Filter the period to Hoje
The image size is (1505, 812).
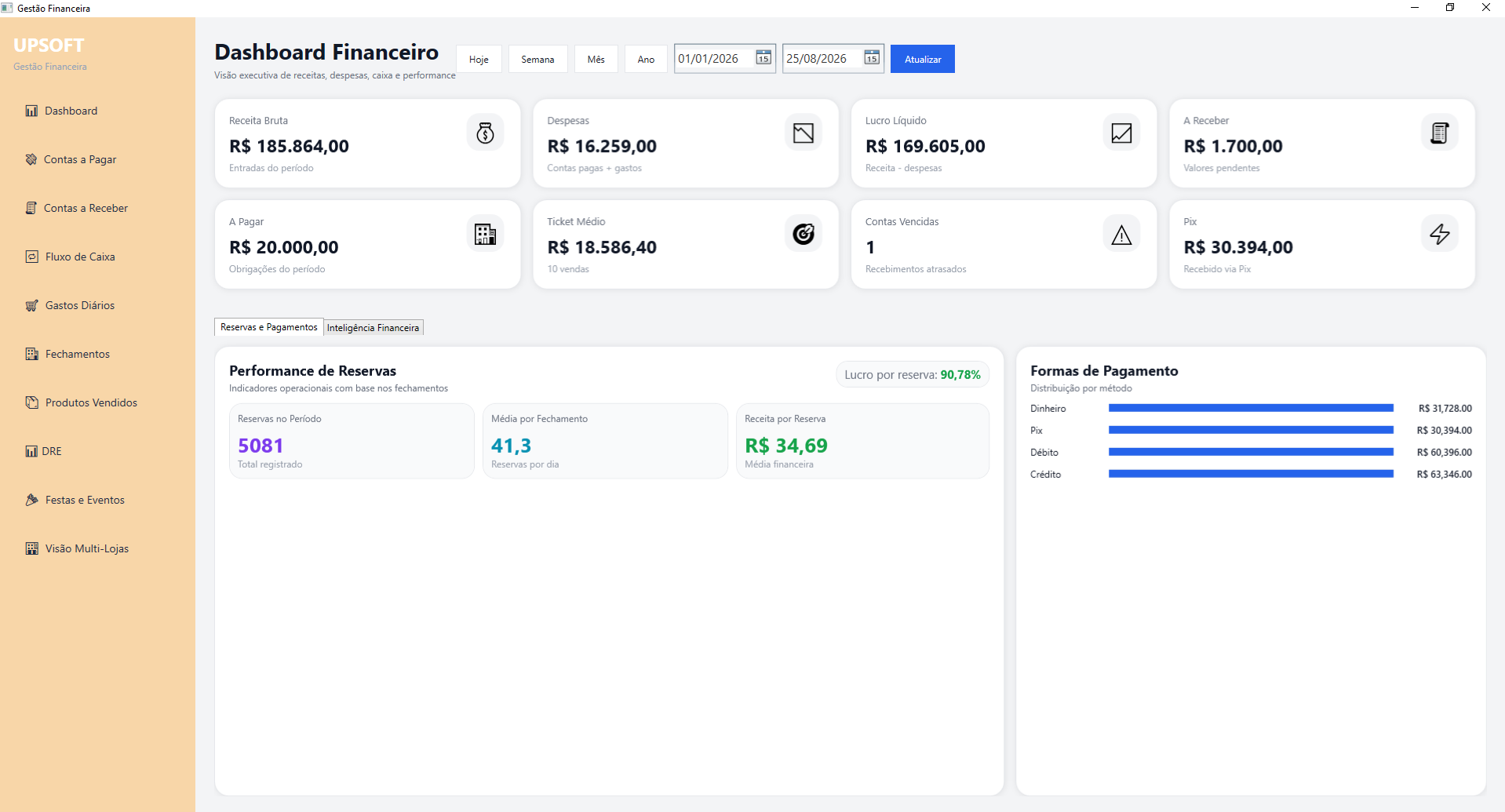click(479, 59)
